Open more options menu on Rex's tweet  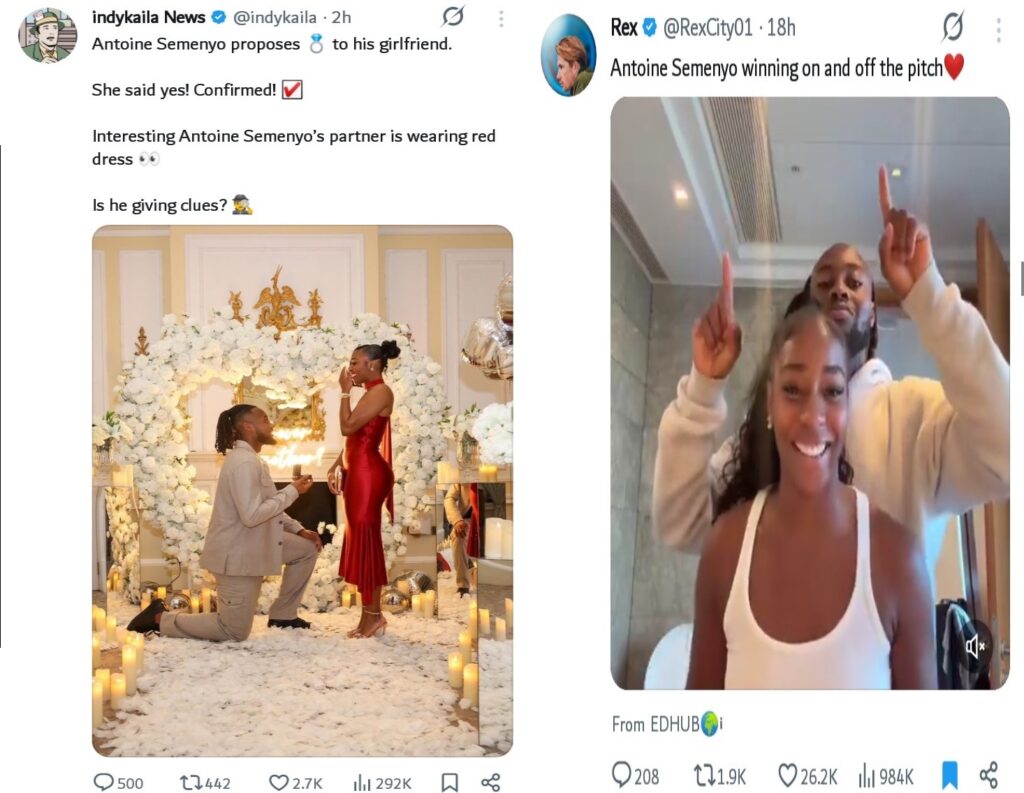point(998,29)
